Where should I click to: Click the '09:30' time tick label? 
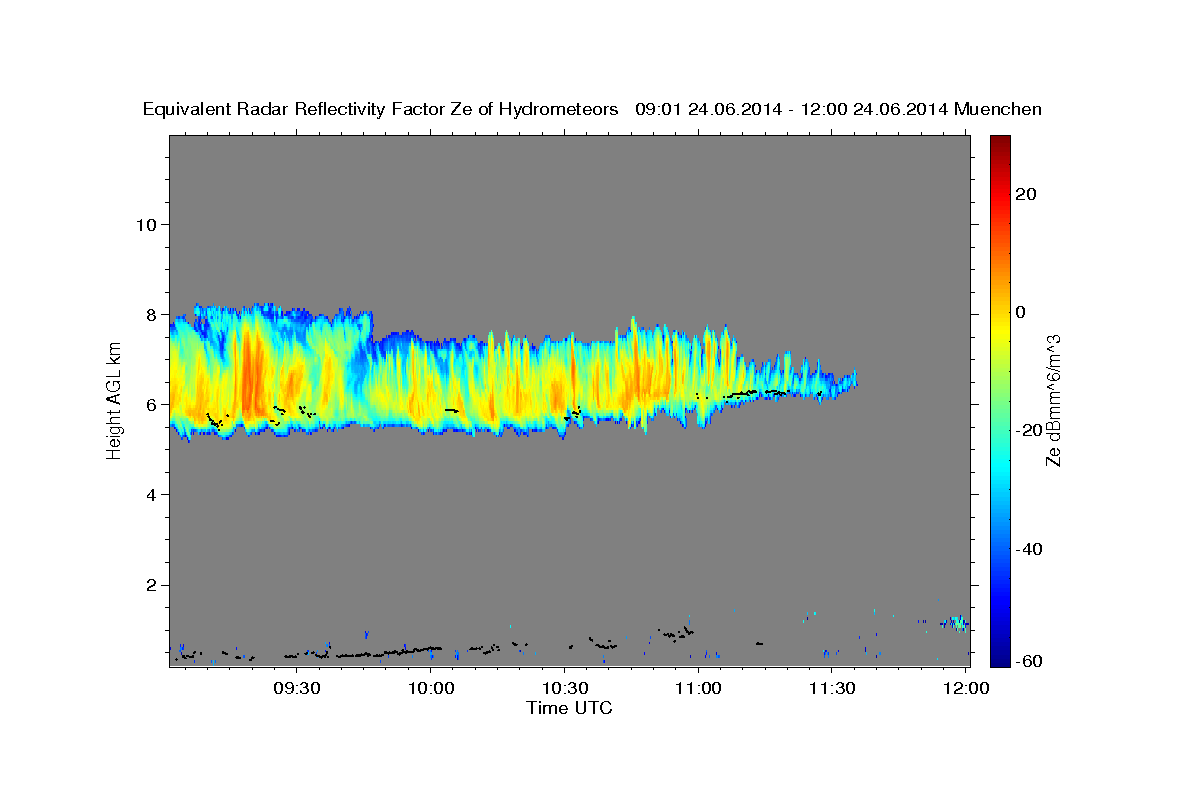(297, 688)
